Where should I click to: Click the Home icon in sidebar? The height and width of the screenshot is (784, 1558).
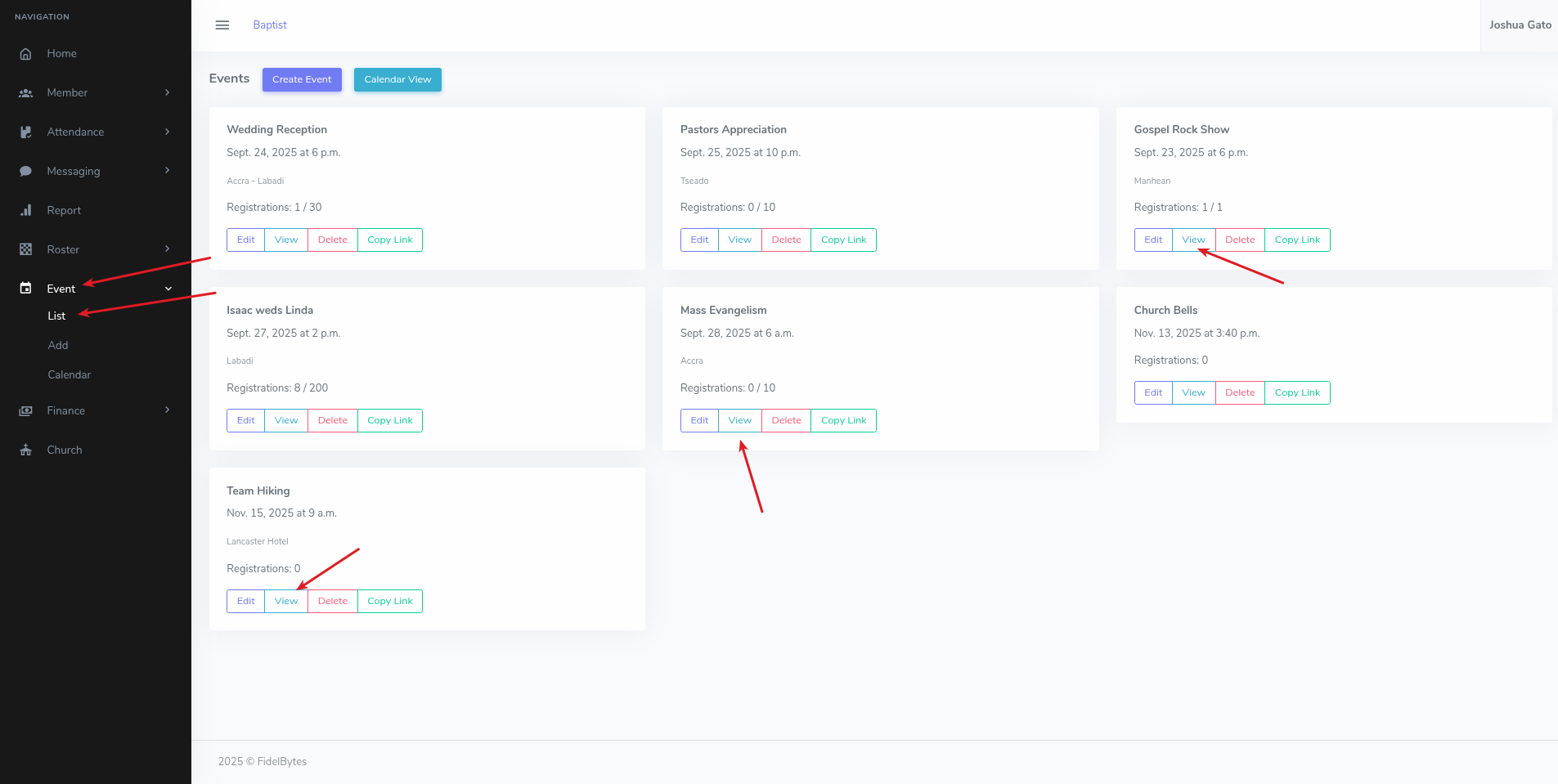click(25, 54)
